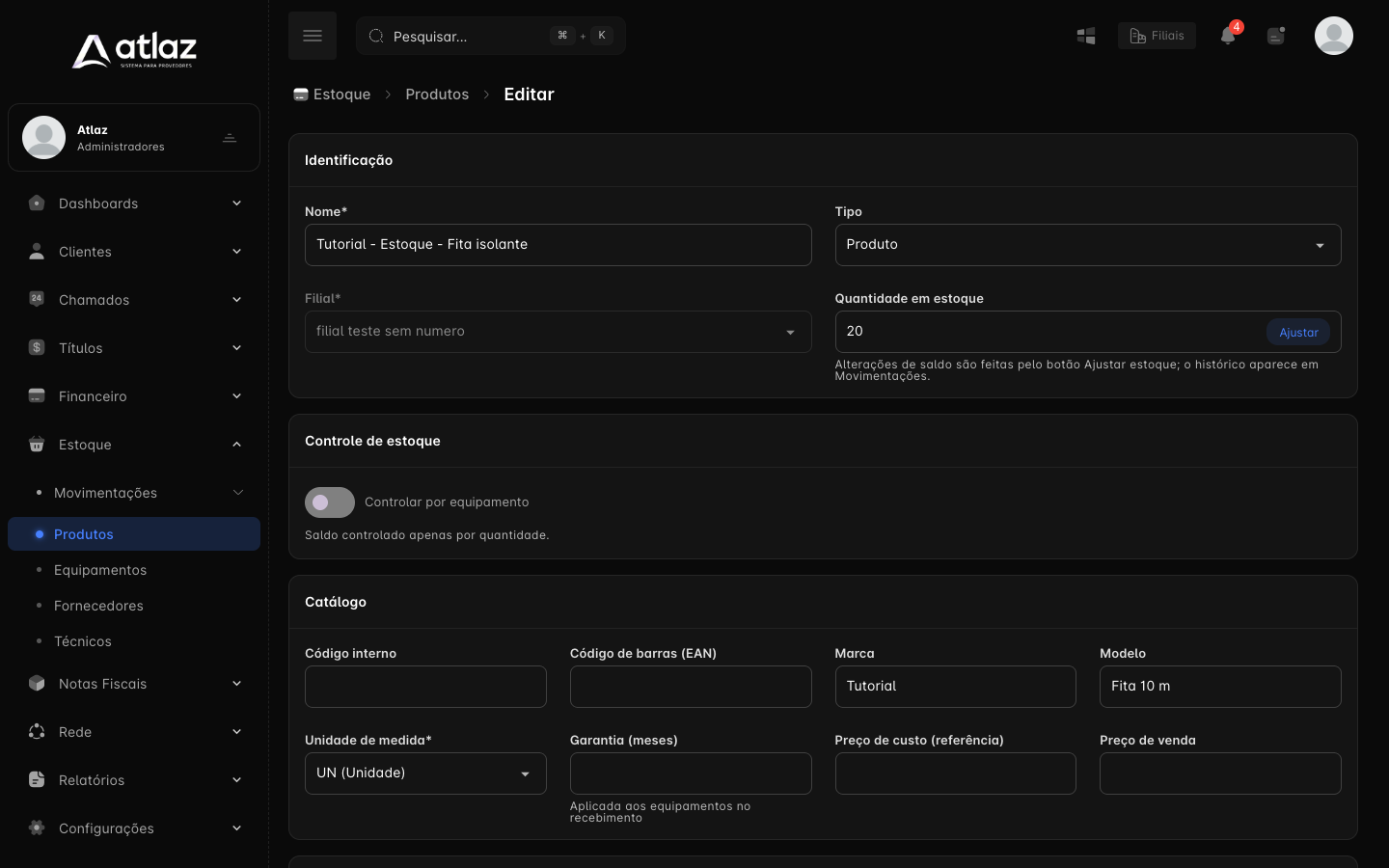Click the hamburger menu toggle button
Screen dimensions: 1389x868
313,36
